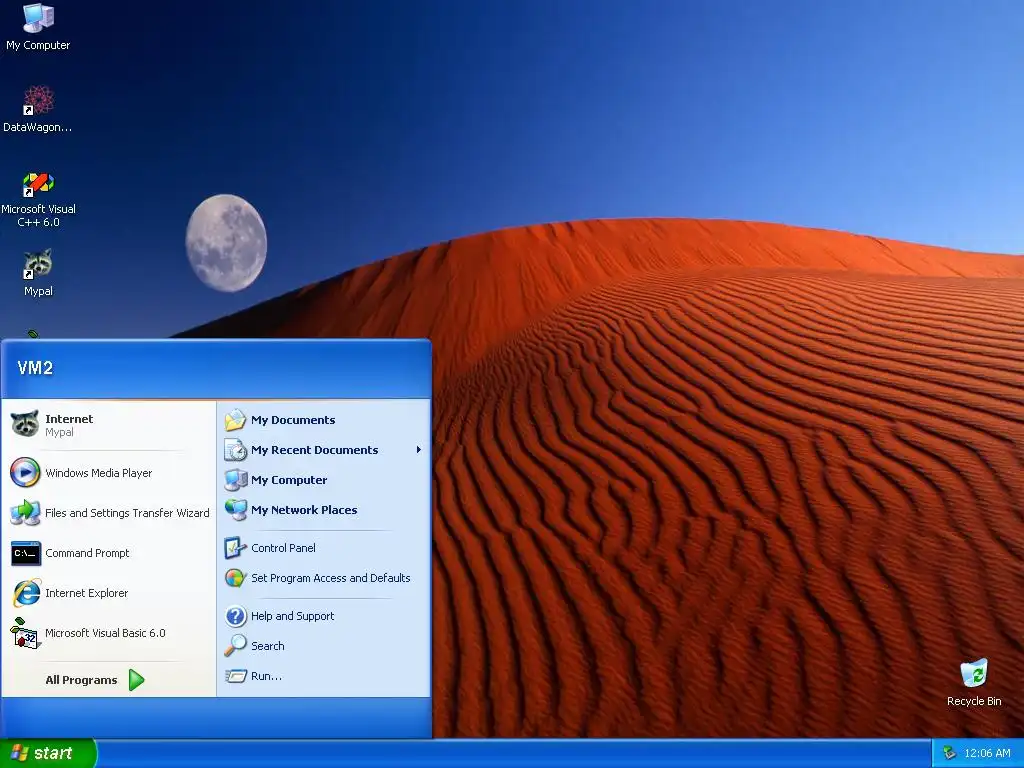This screenshot has height=768, width=1024.
Task: Click the Windows Media Player icon
Action: click(25, 473)
